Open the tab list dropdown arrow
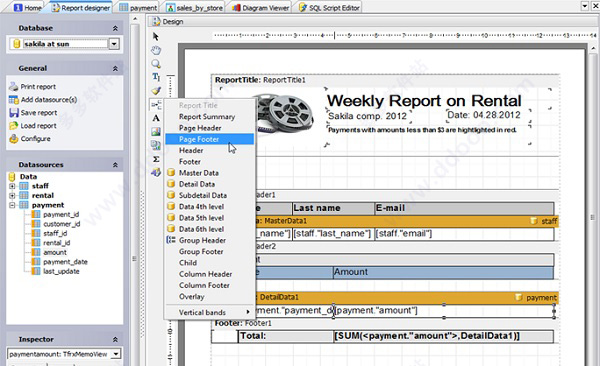Viewport: 600px width, 366px height. [585, 6]
